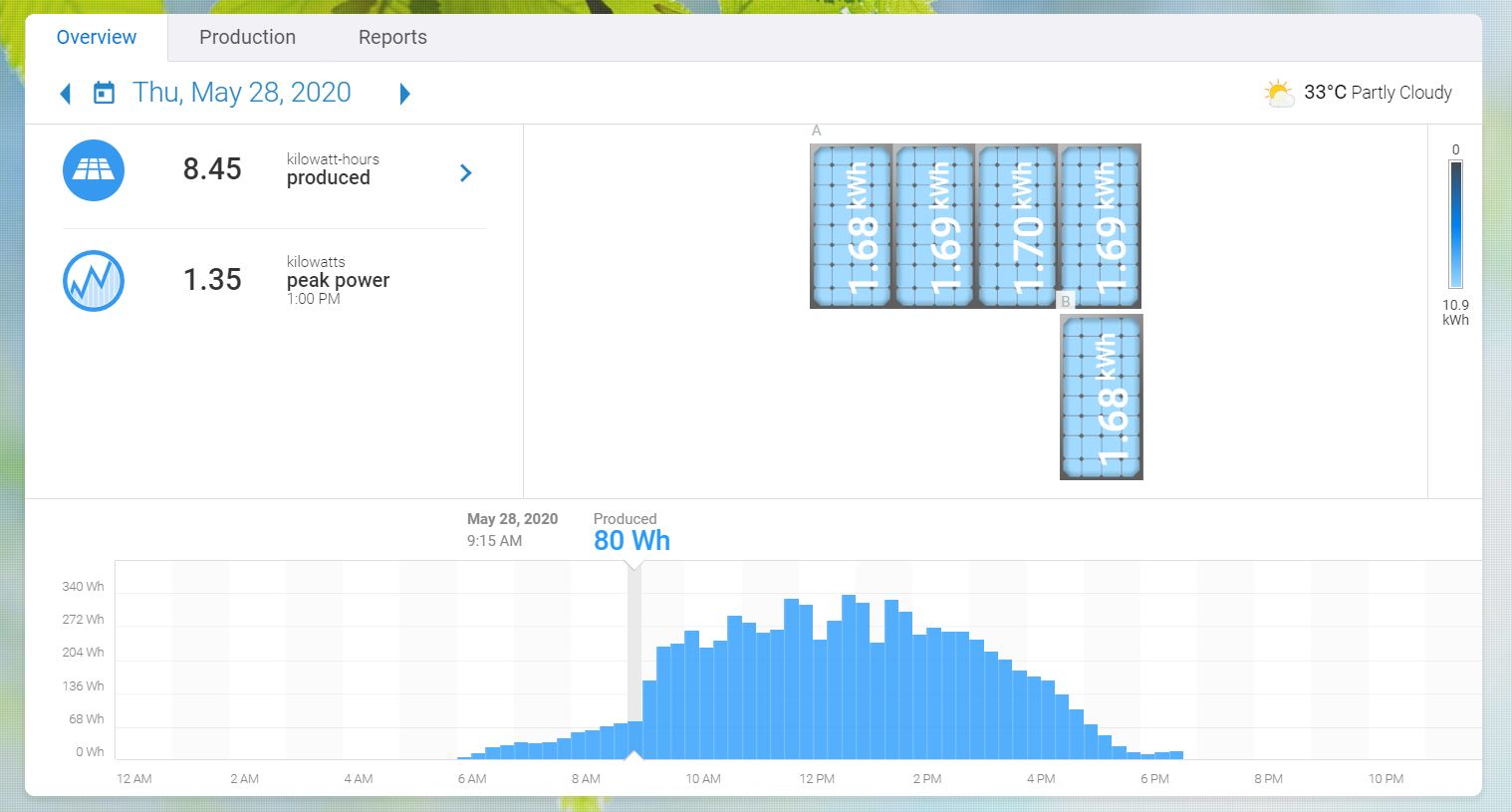Click the 6 AM axis label
The image size is (1512, 812).
(472, 779)
